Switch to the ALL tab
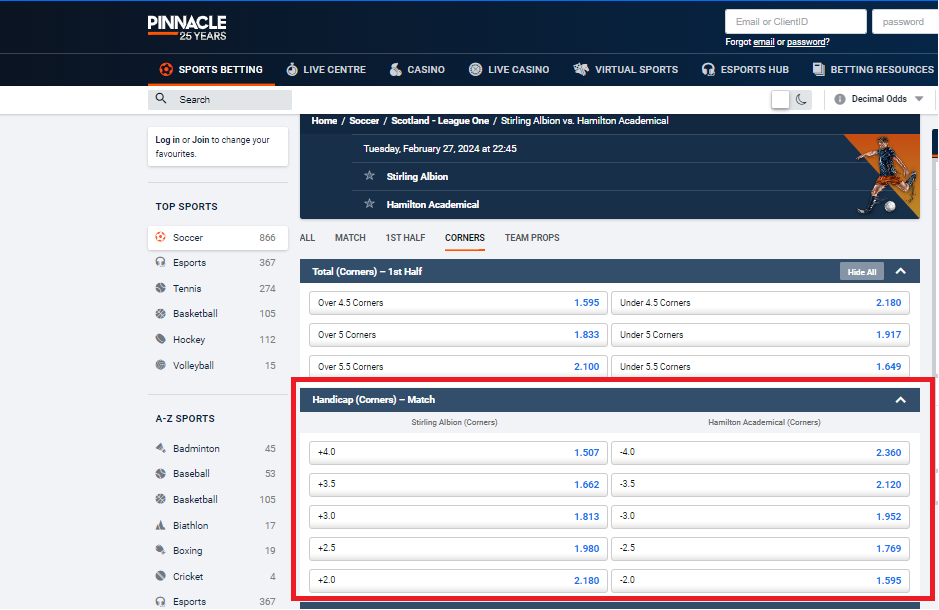Screen dimensions: 939x610 (307, 238)
